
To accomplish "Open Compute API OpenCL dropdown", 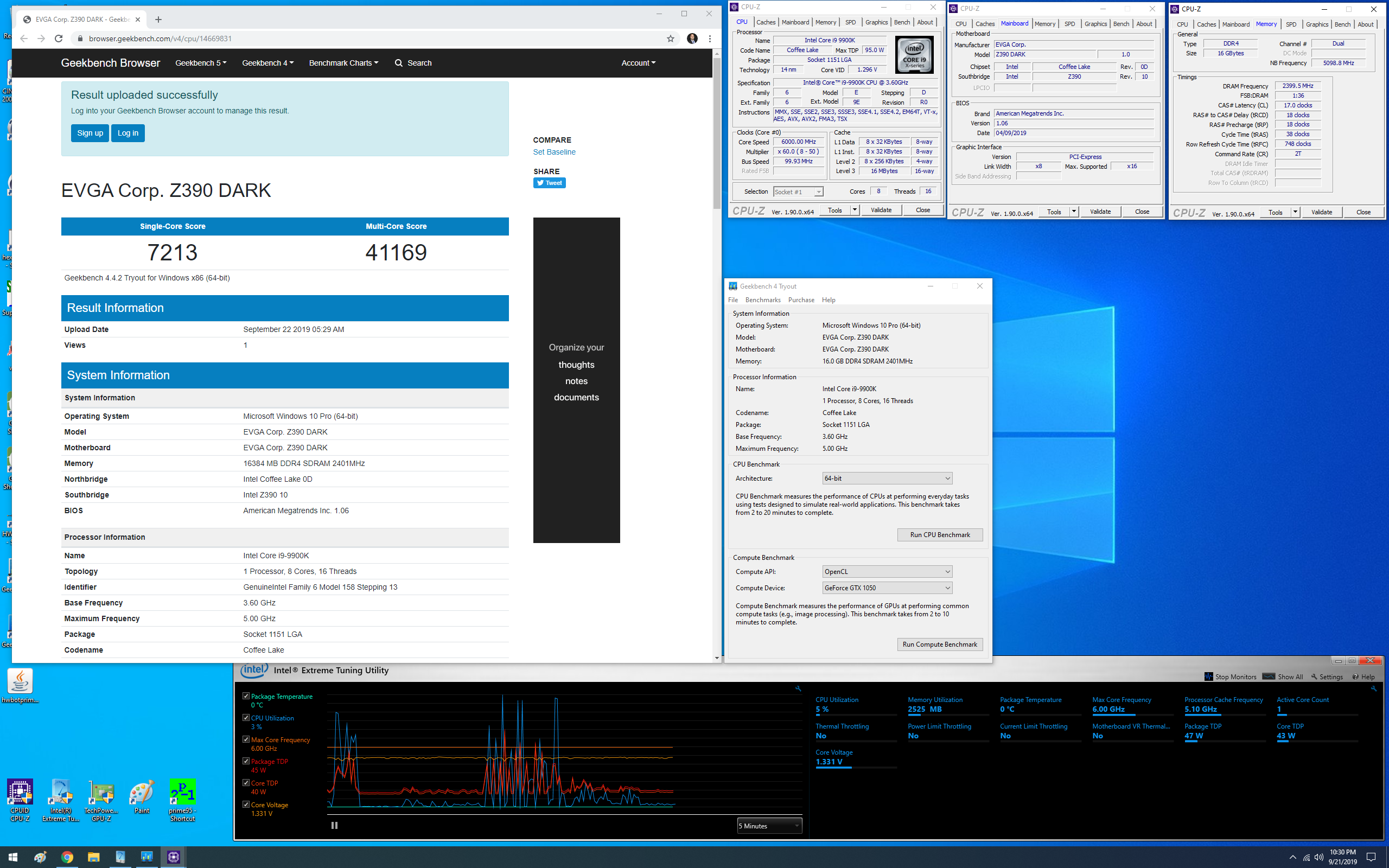I will click(887, 572).
